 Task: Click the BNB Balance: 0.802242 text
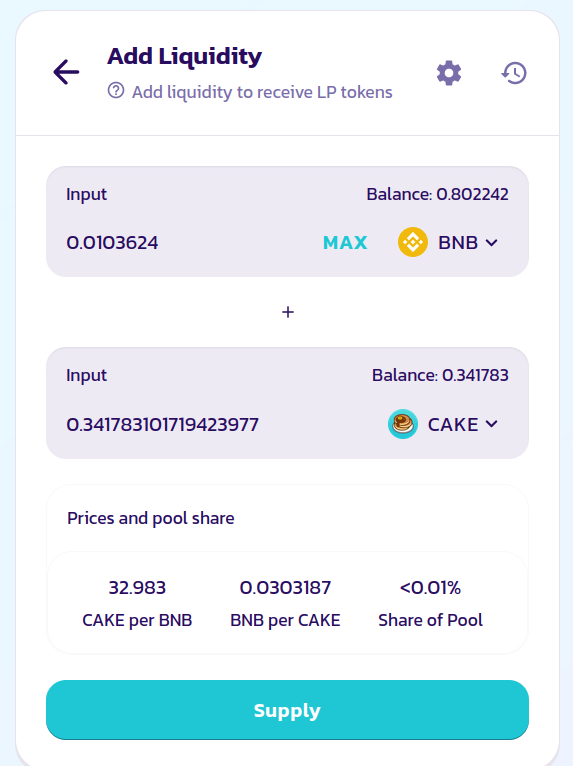tap(437, 194)
